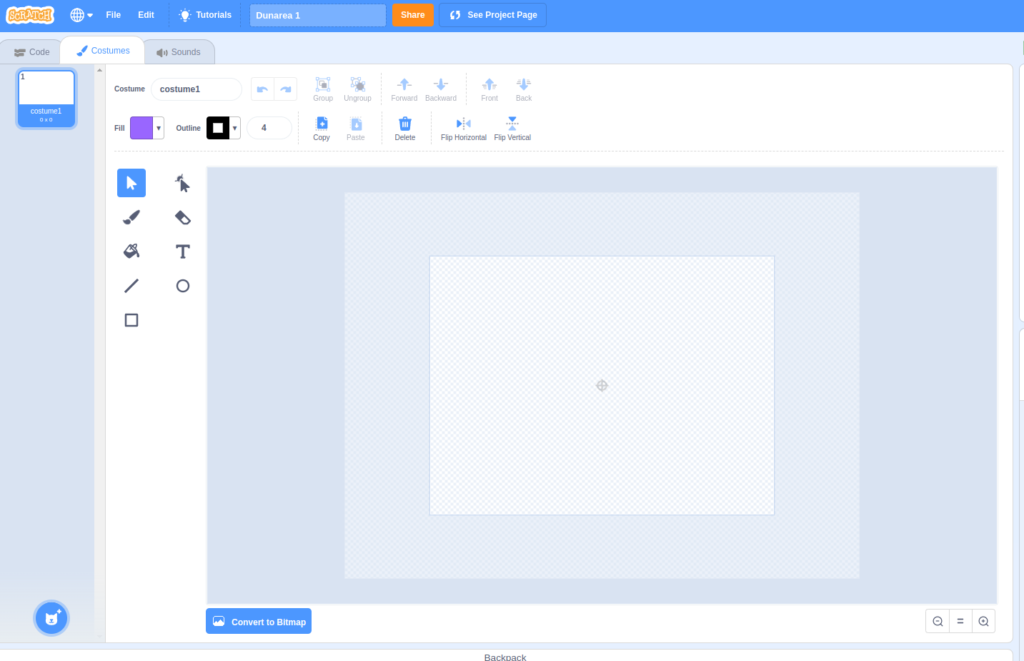Click the Convert to Bitmap button
1024x661 pixels.
(x=259, y=621)
